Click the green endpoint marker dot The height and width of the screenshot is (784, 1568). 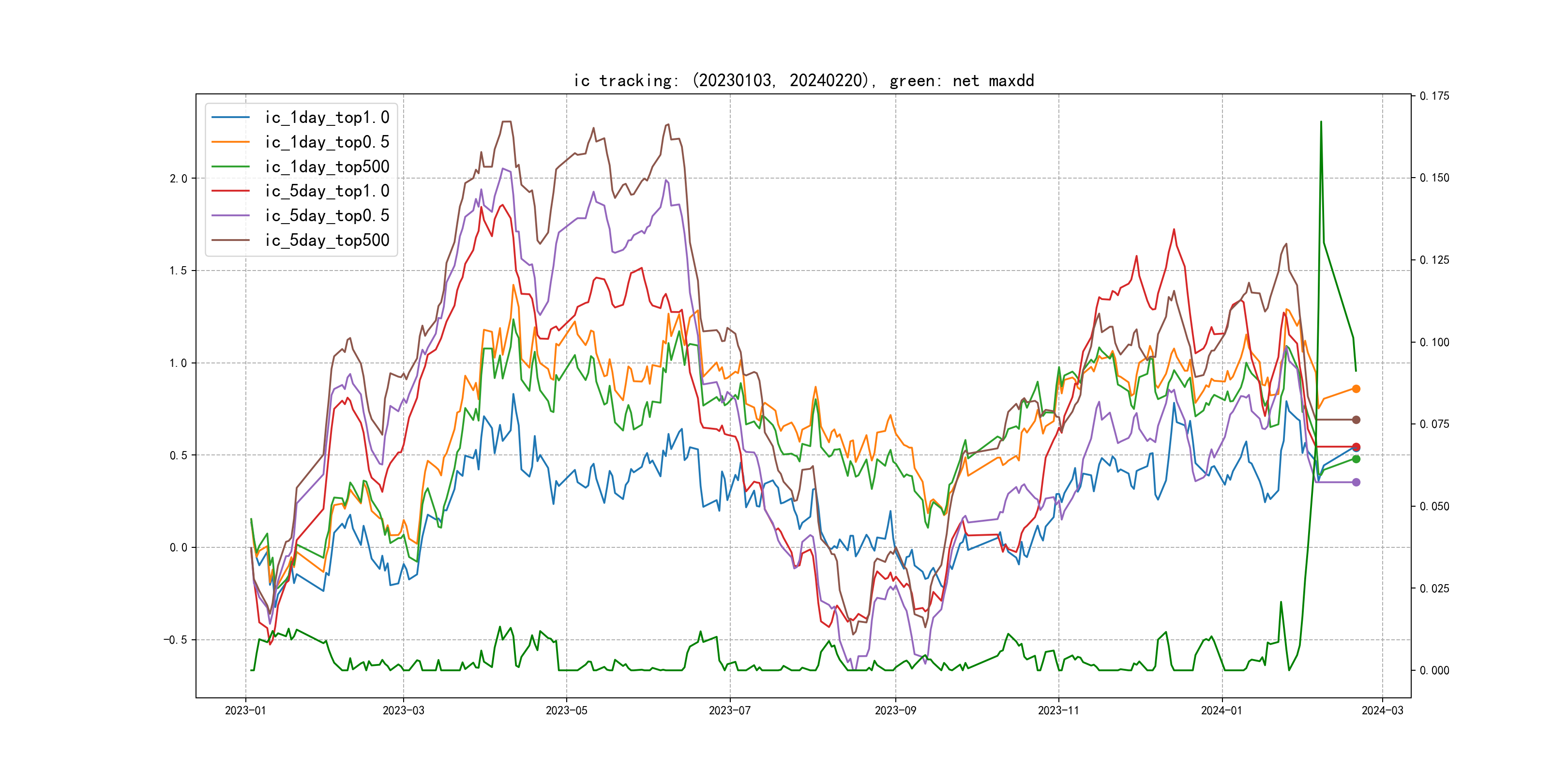1356,459
